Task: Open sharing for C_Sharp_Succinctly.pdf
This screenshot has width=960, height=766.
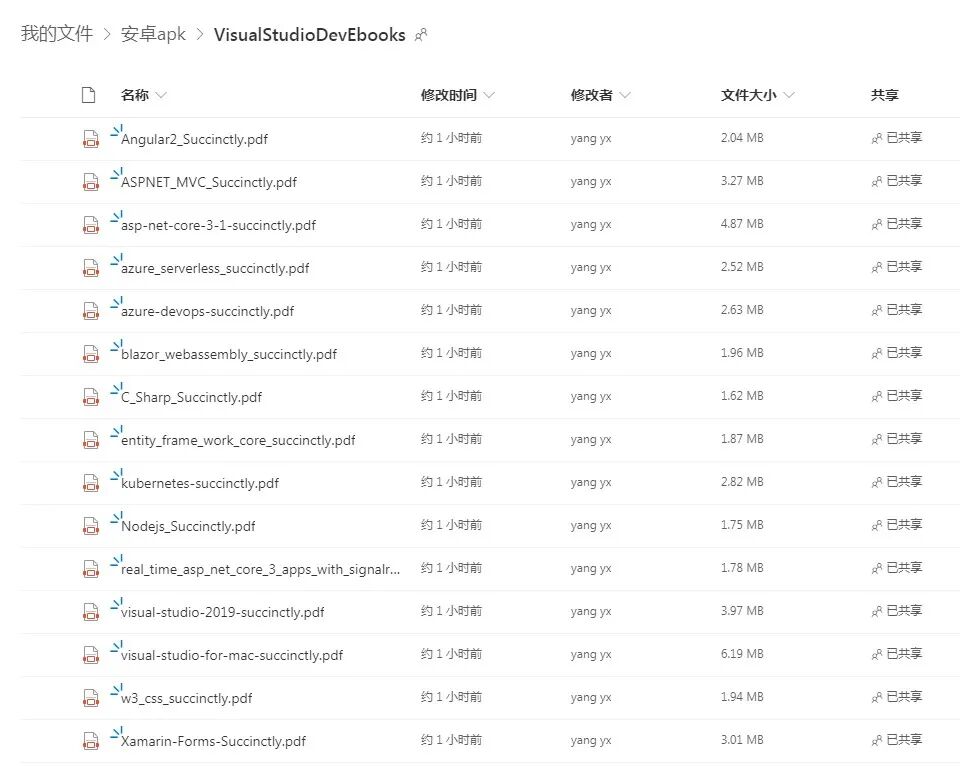Action: coord(897,396)
